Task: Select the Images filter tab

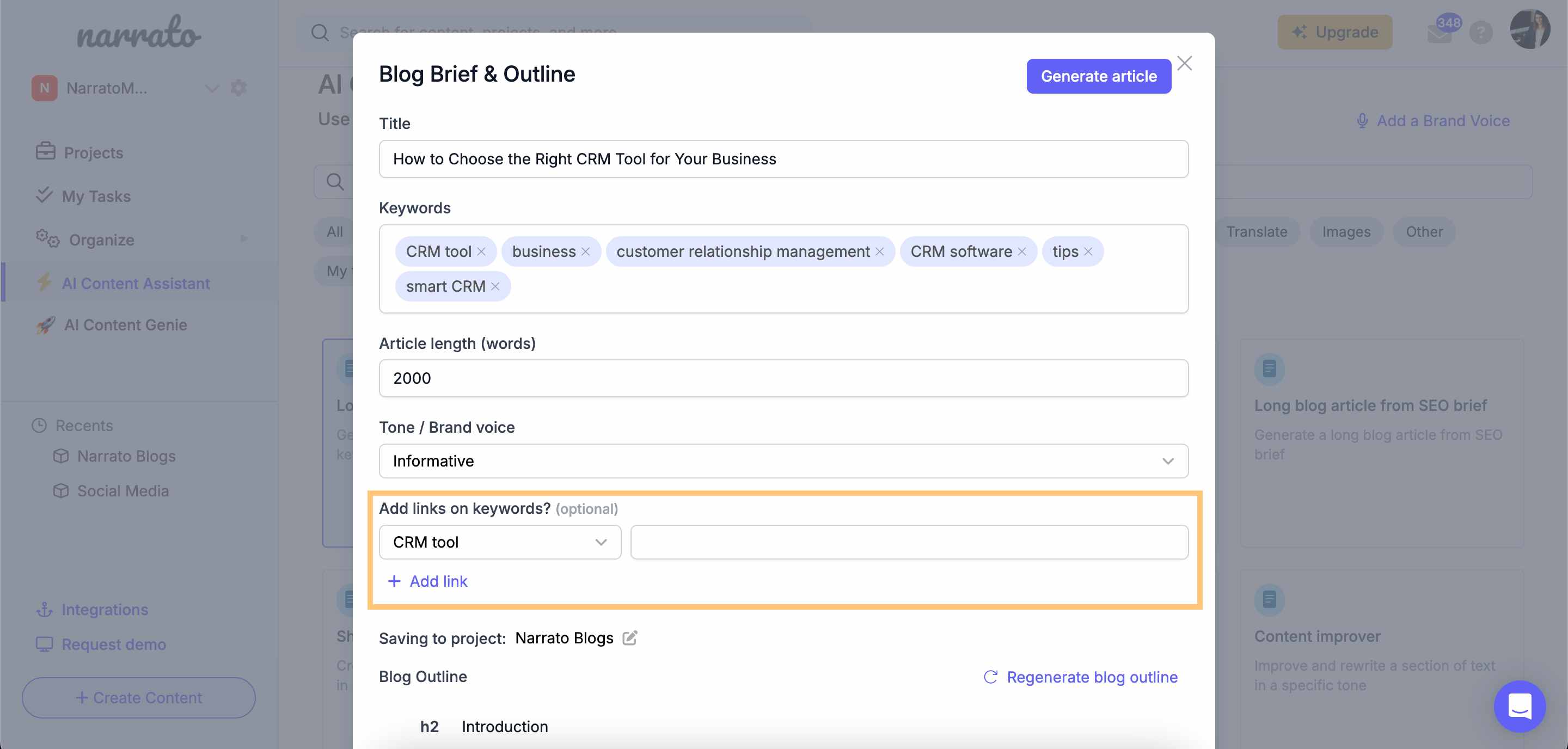Action: tap(1346, 232)
